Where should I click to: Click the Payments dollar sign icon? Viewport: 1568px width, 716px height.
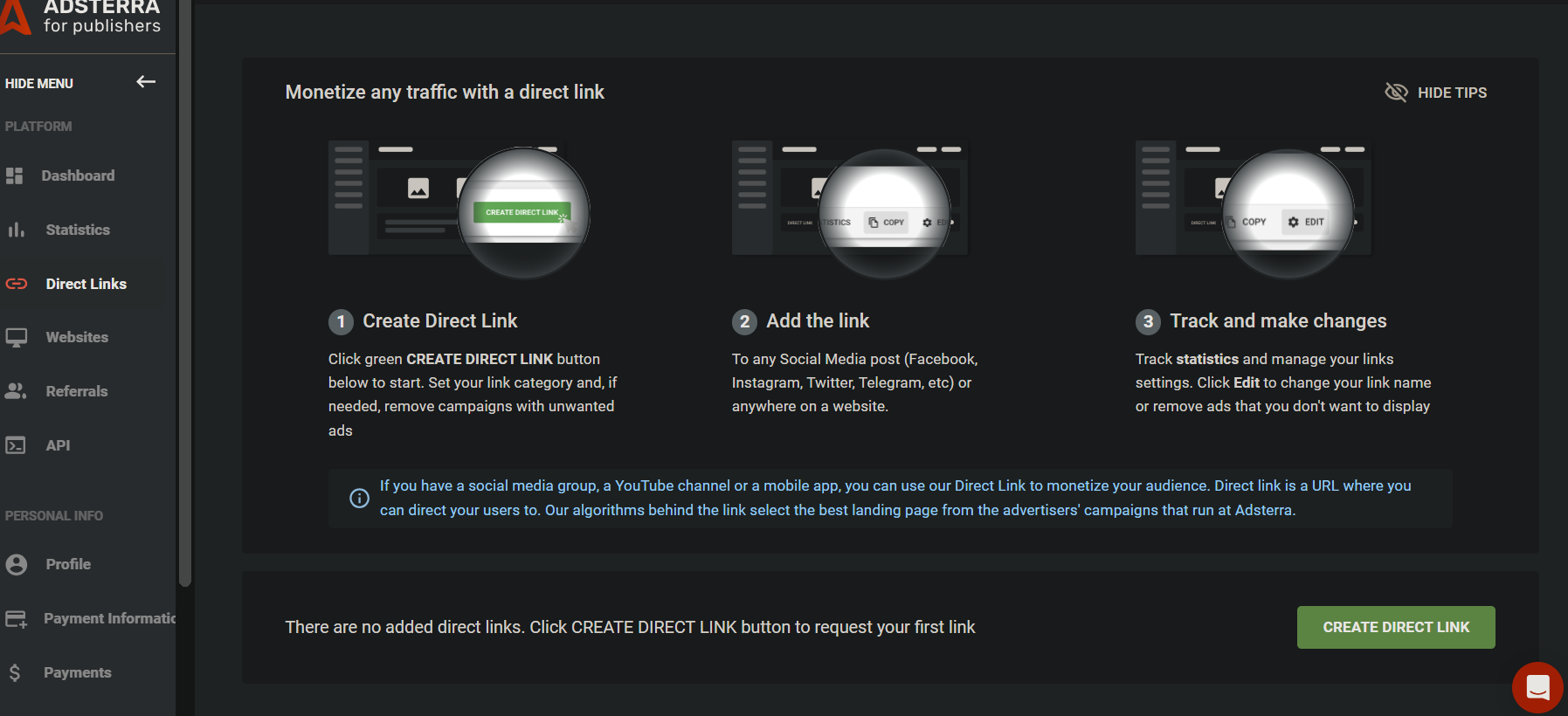click(x=15, y=672)
